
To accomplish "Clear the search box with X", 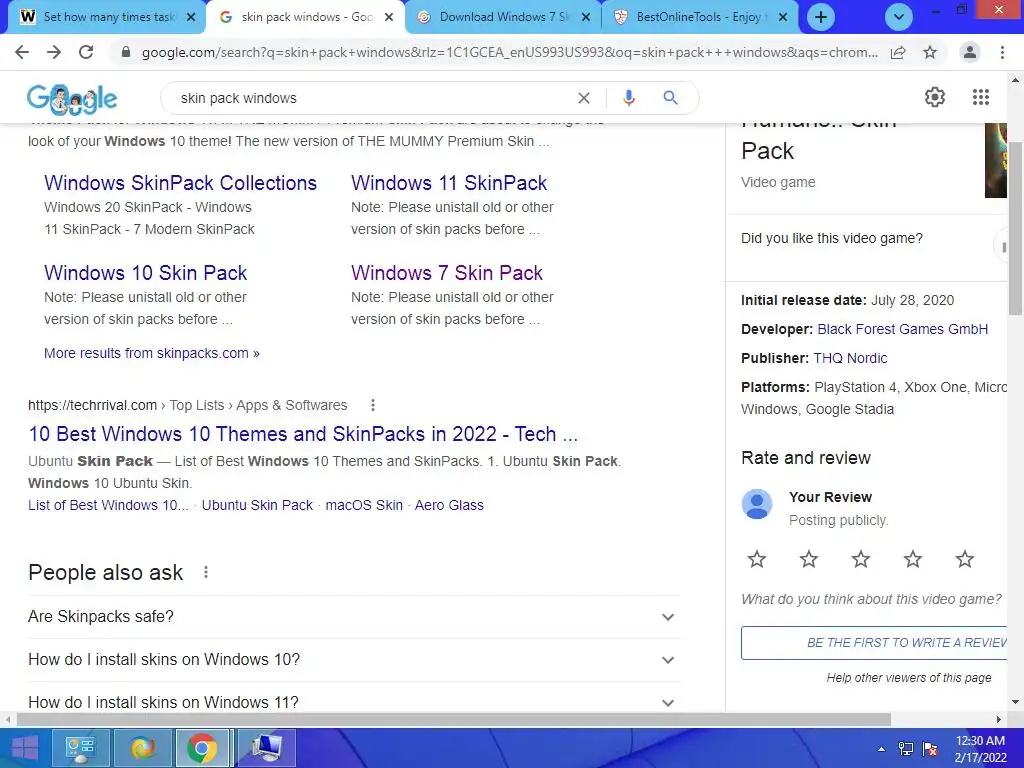I will coord(584,98).
